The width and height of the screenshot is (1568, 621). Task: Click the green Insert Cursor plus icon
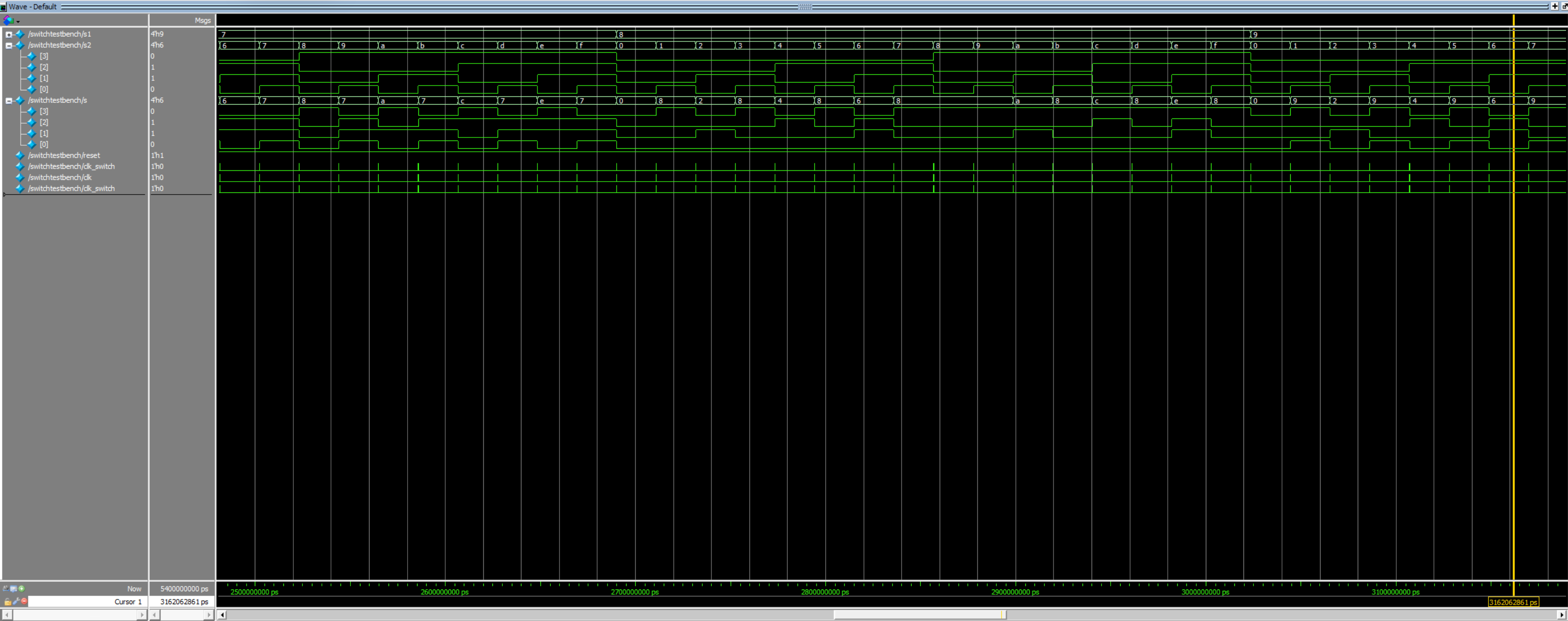click(22, 588)
